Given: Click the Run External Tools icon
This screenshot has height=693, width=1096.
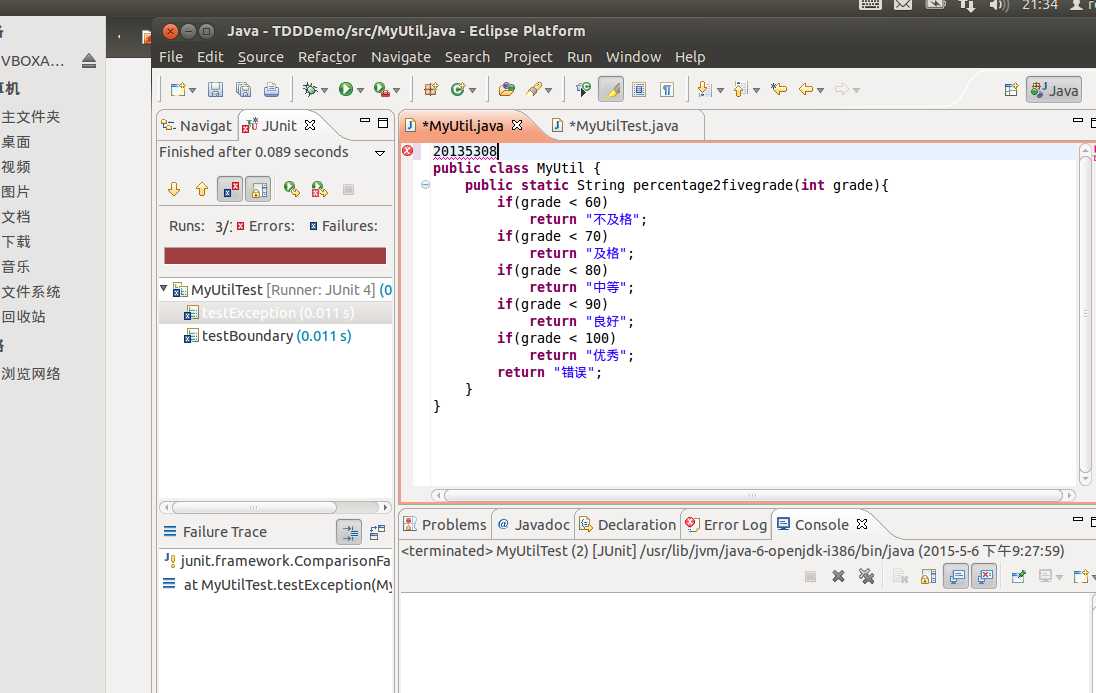Looking at the screenshot, I should pos(382,90).
